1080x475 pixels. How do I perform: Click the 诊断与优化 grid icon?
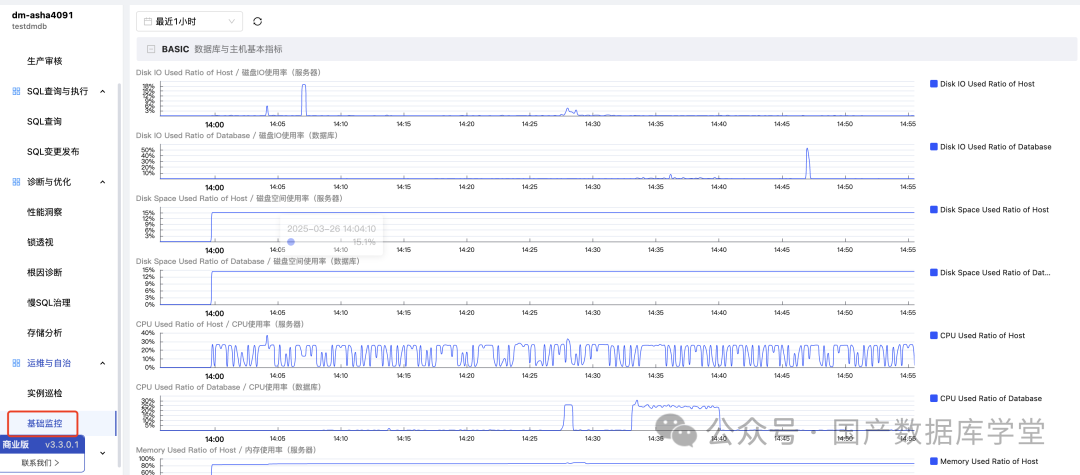pyautogui.click(x=17, y=182)
